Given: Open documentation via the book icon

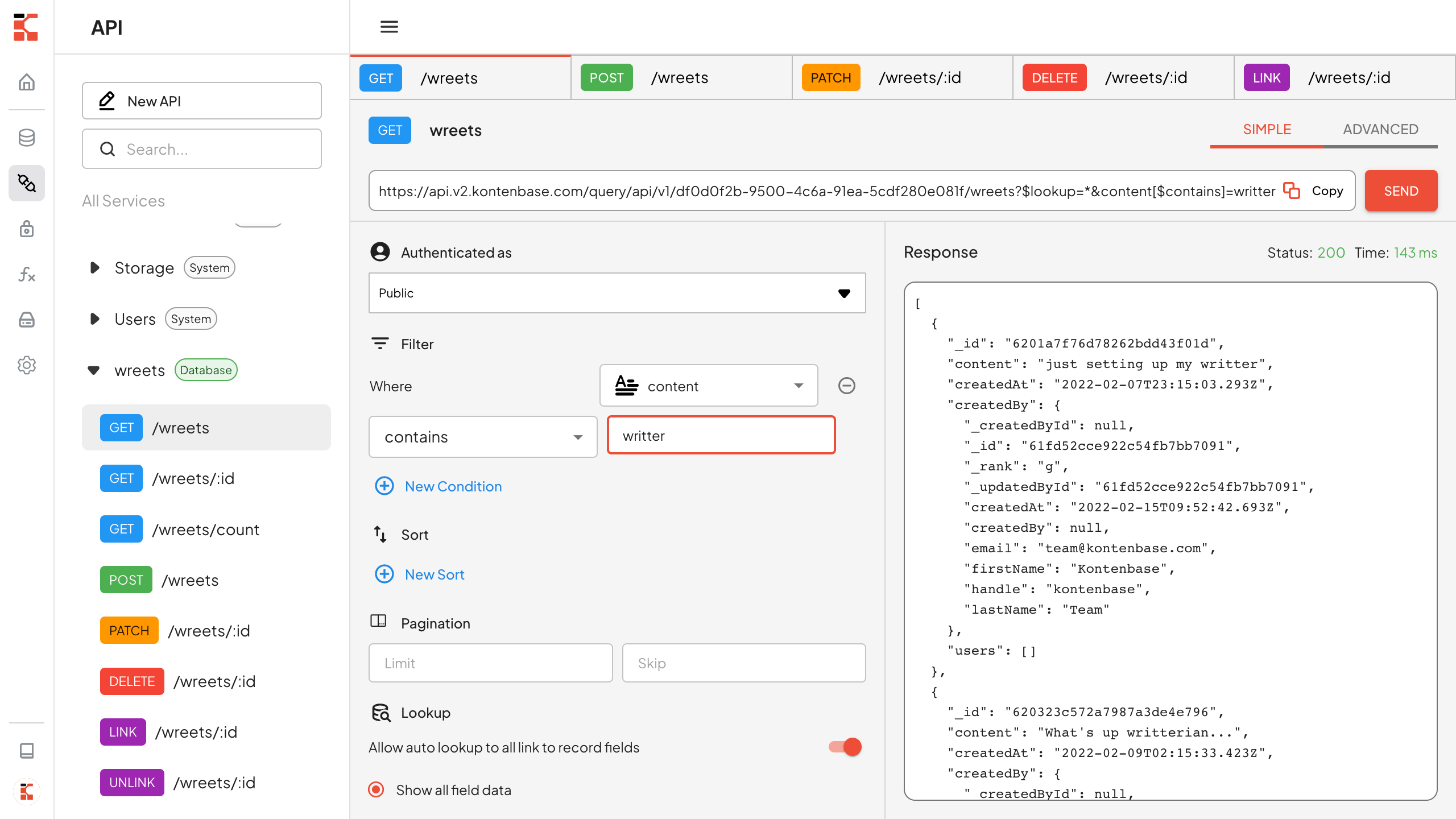Looking at the screenshot, I should [26, 751].
